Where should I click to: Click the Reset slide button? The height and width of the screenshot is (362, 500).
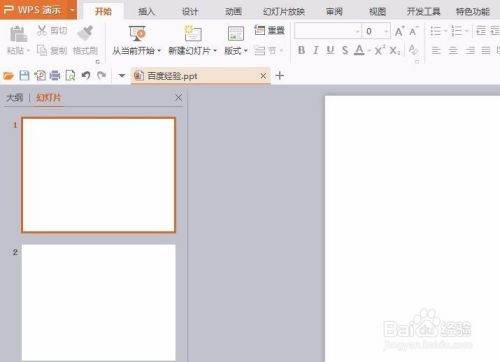click(x=269, y=30)
